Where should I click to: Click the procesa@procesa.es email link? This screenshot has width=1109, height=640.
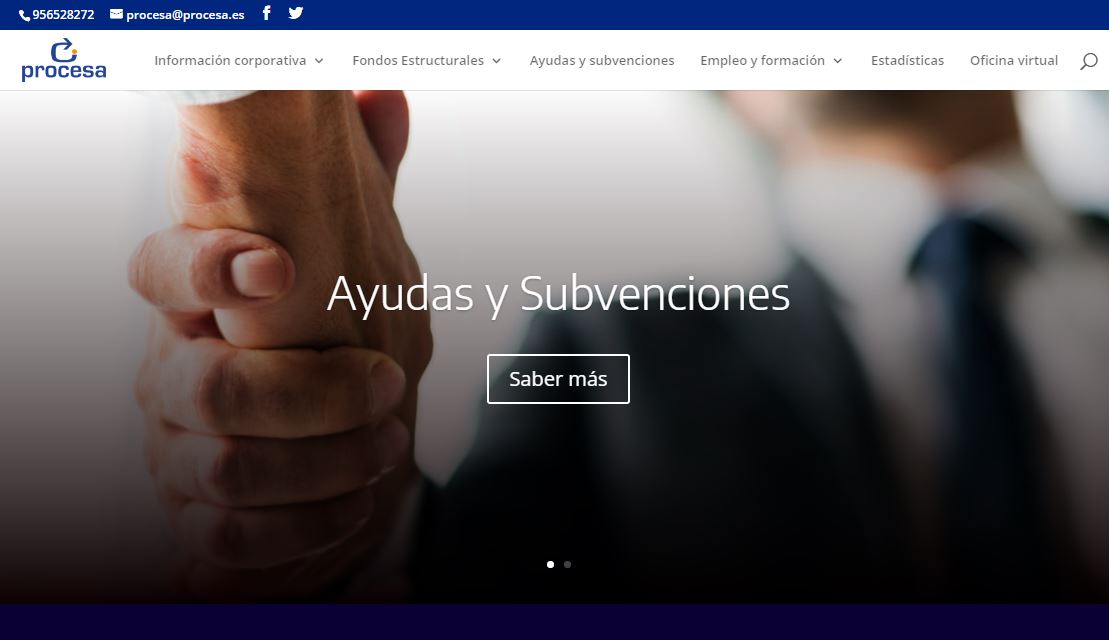[185, 15]
